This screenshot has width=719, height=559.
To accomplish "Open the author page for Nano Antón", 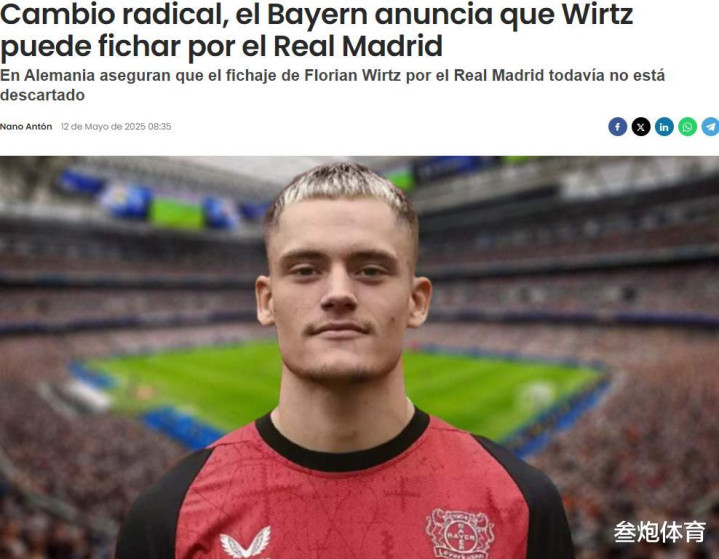I will pyautogui.click(x=26, y=127).
